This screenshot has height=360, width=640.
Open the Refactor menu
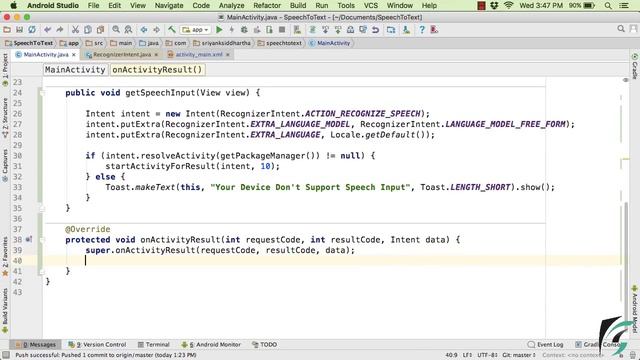point(267,6)
